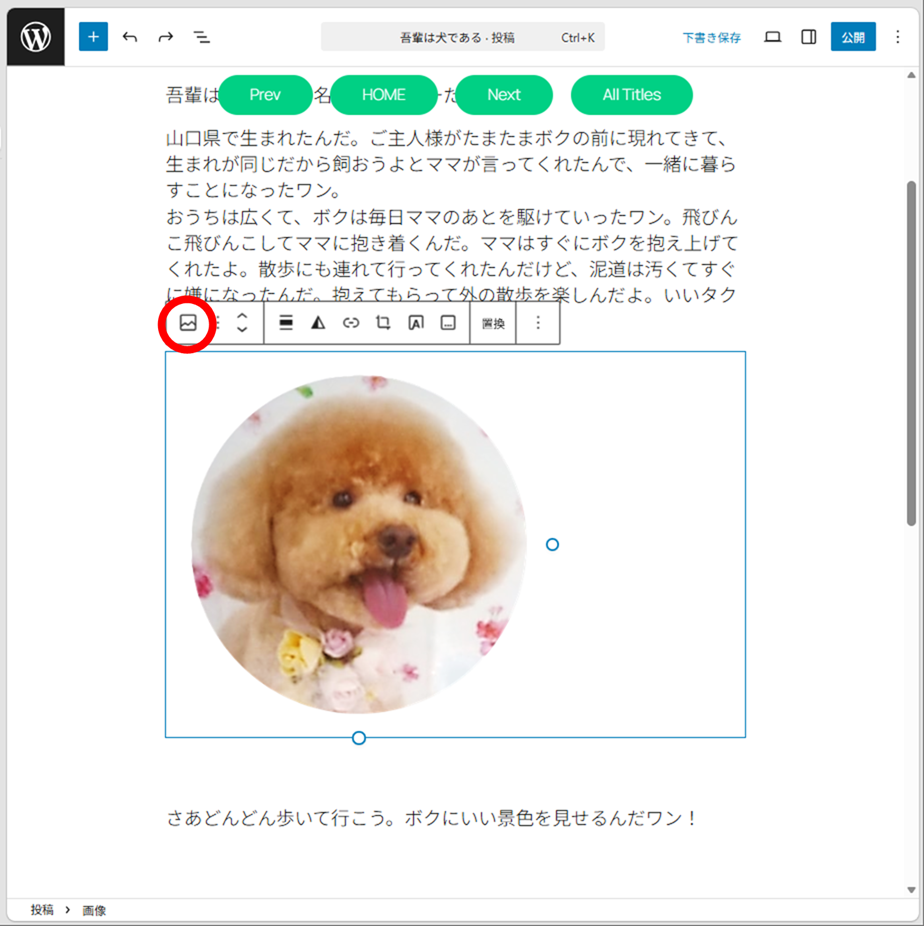Add text over the image
Viewport: 924px width, 926px height.
[416, 323]
